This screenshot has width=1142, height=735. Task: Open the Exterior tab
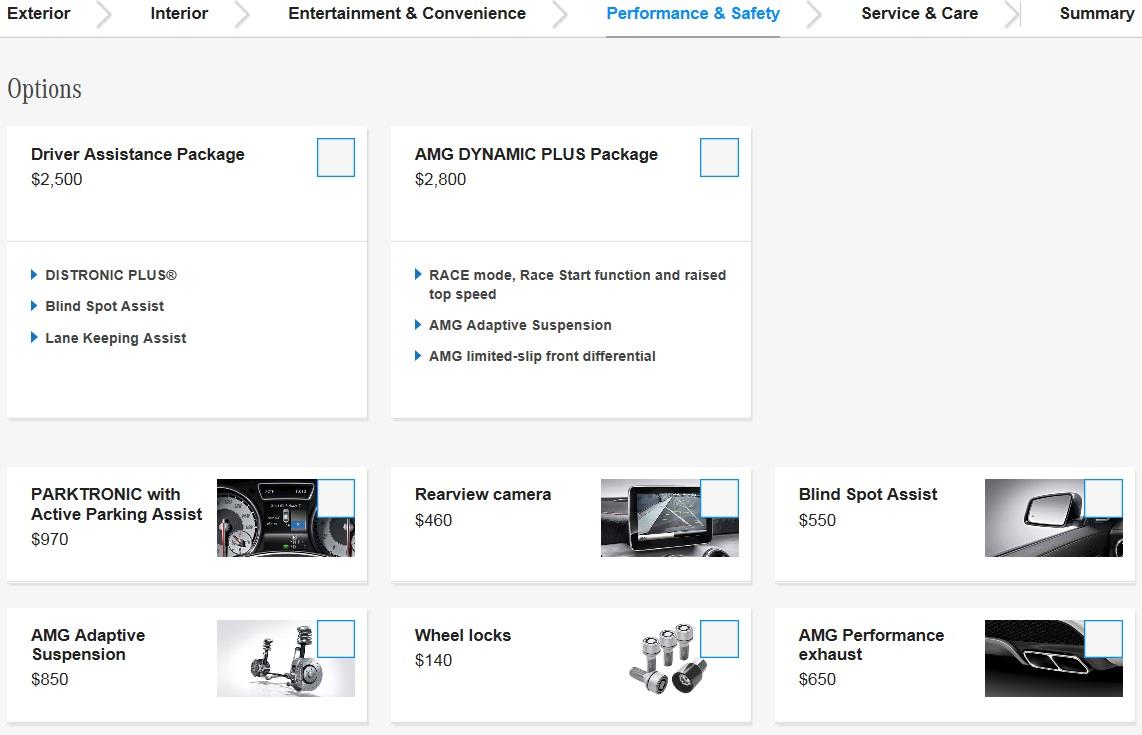point(39,13)
